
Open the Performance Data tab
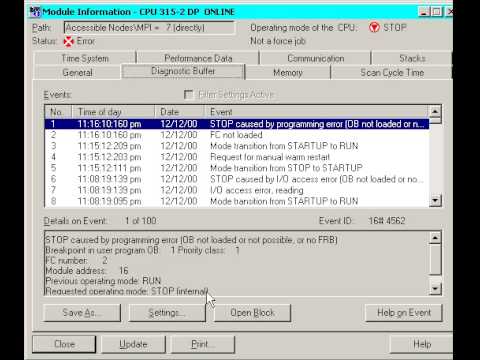pos(198,58)
